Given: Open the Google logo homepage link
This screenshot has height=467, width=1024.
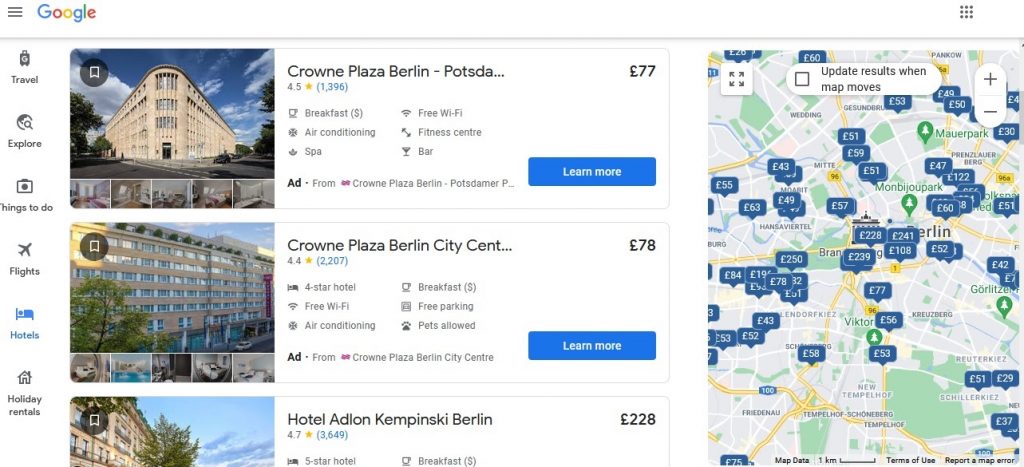Looking at the screenshot, I should click(x=67, y=12).
